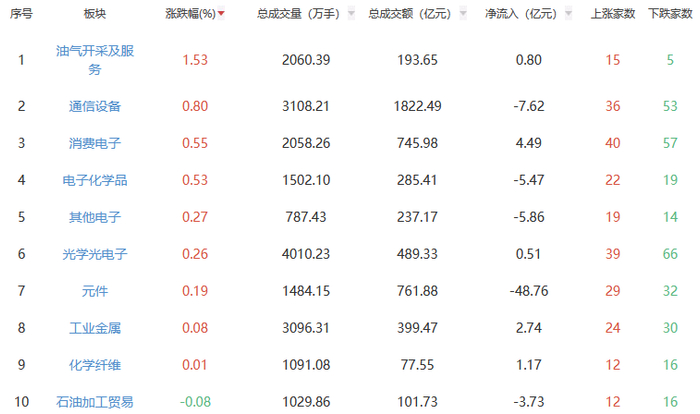Open the 元件 sector link

click(95, 291)
